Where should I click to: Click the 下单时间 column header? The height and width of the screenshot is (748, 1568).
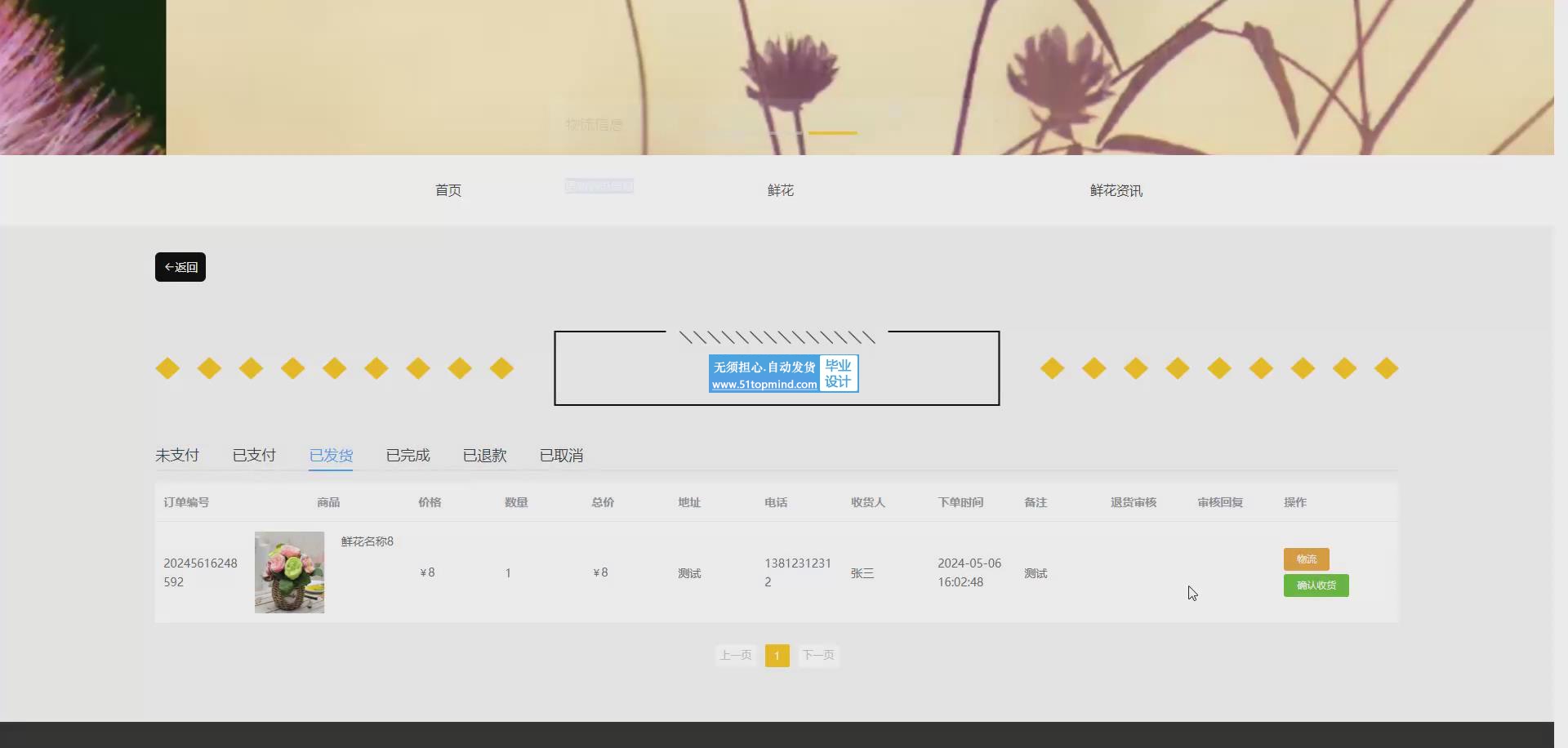pos(960,502)
